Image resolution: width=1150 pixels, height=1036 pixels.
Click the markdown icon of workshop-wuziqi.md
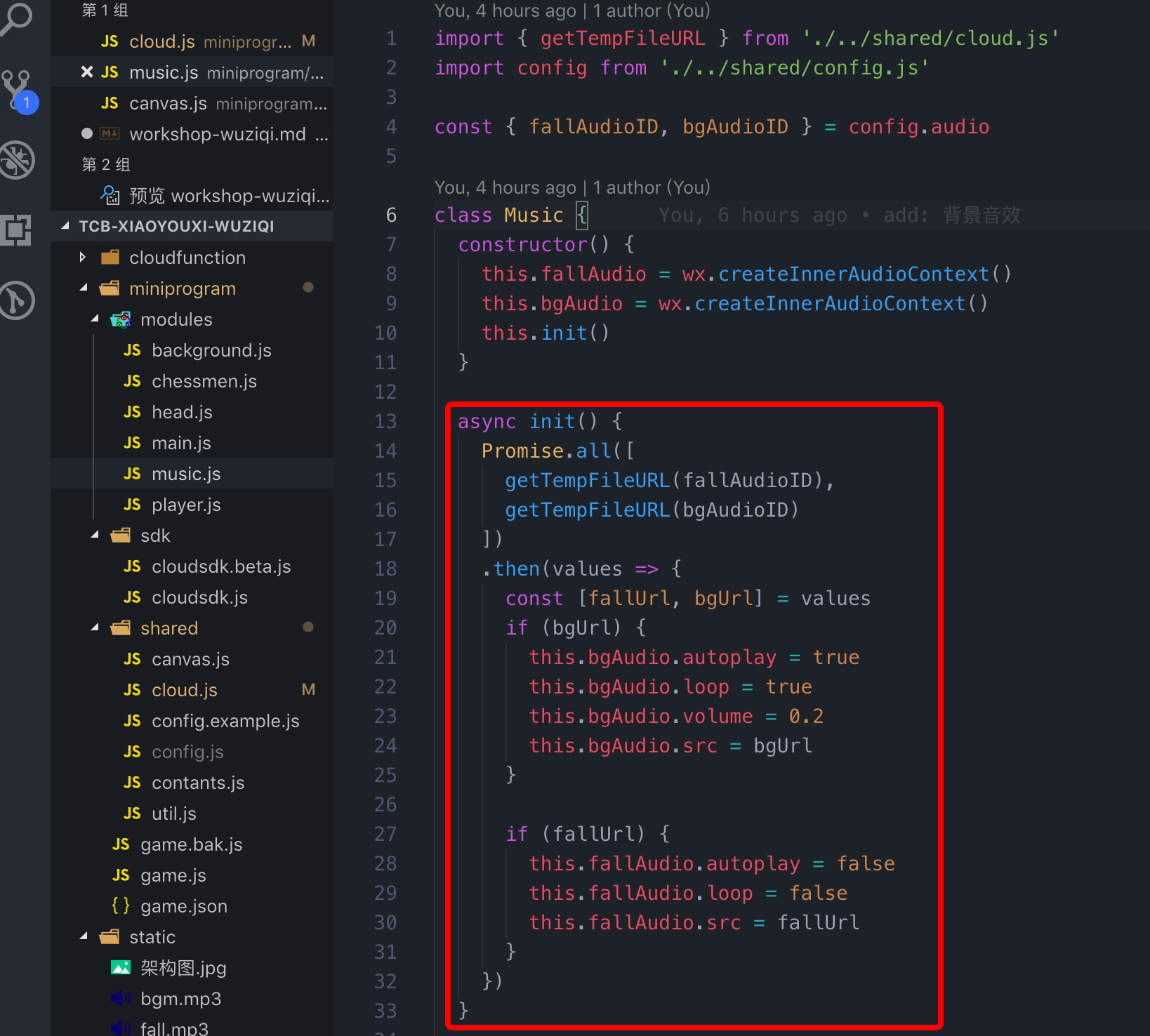point(110,133)
